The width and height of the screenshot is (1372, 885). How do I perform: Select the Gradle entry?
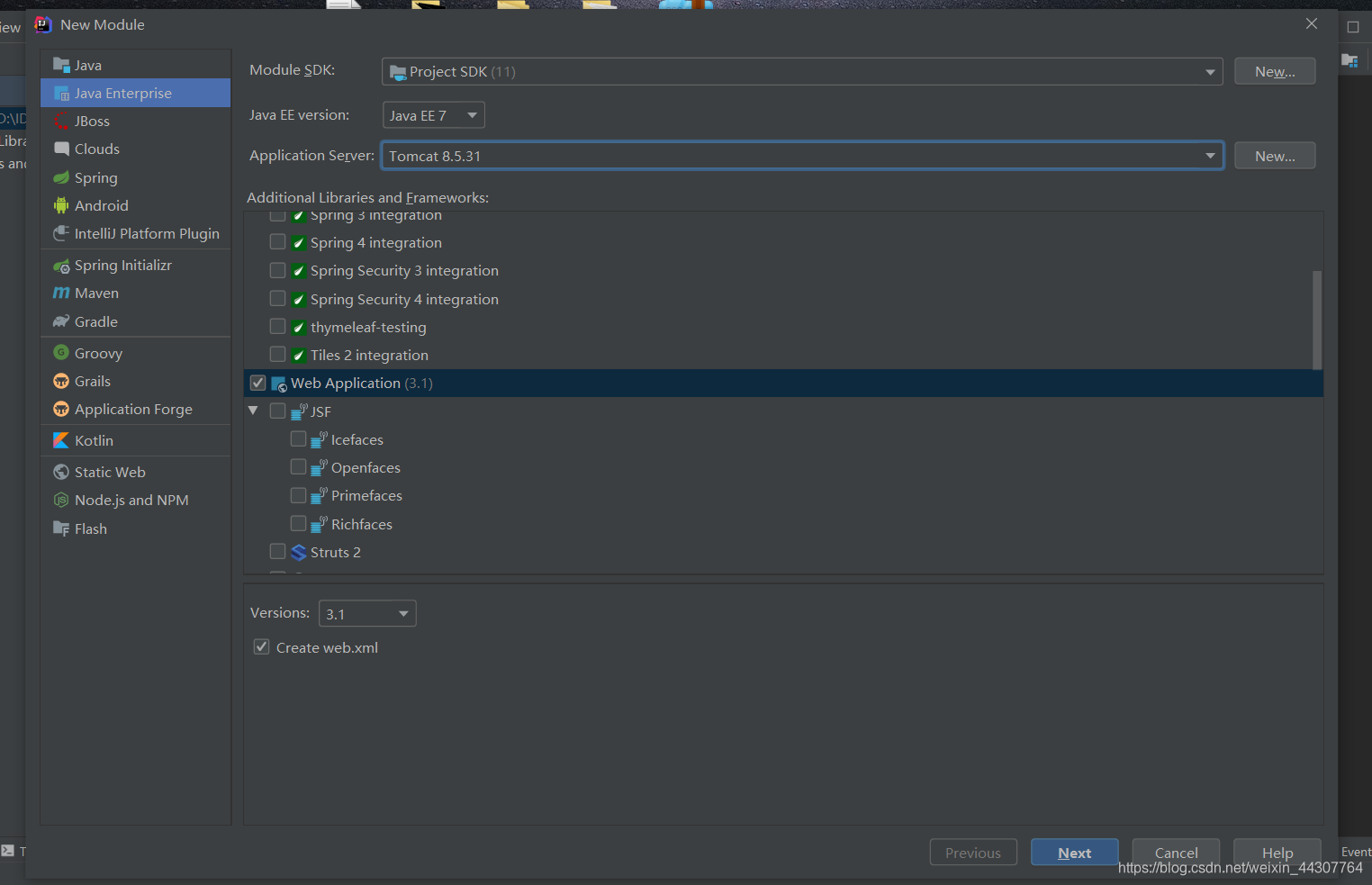pyautogui.click(x=135, y=321)
